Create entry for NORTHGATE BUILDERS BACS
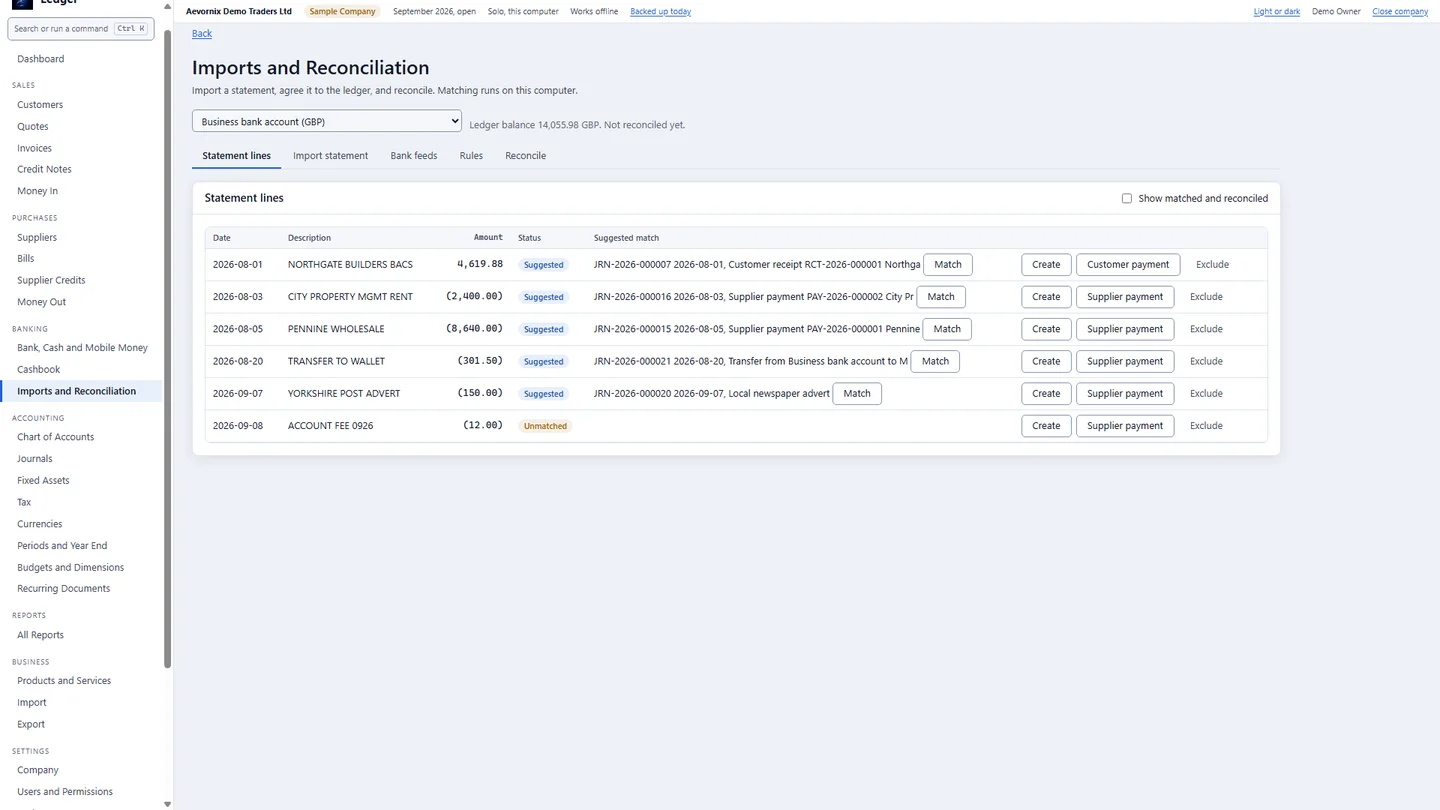The width and height of the screenshot is (1440, 810). (x=1046, y=265)
